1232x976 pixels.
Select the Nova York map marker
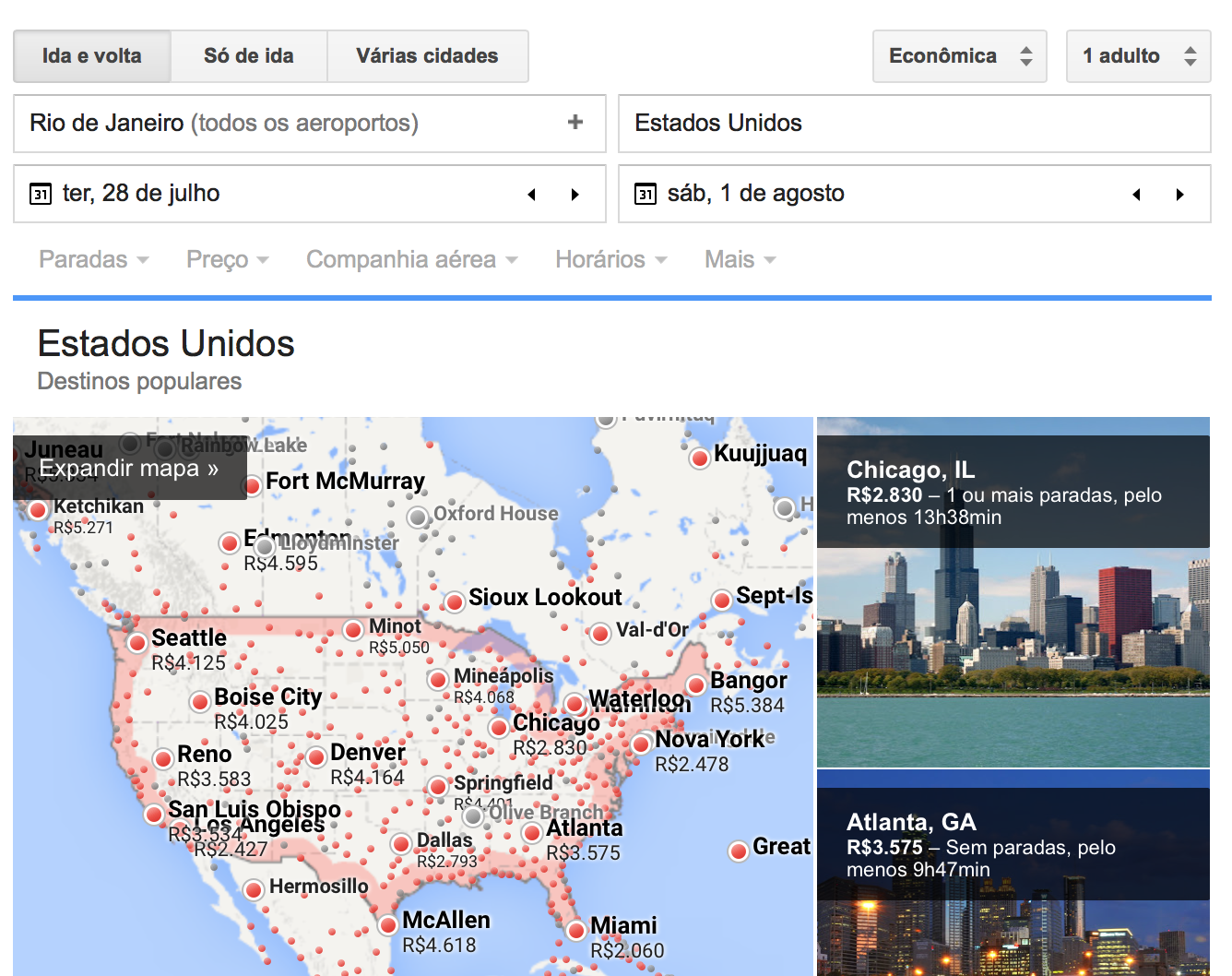(642, 744)
